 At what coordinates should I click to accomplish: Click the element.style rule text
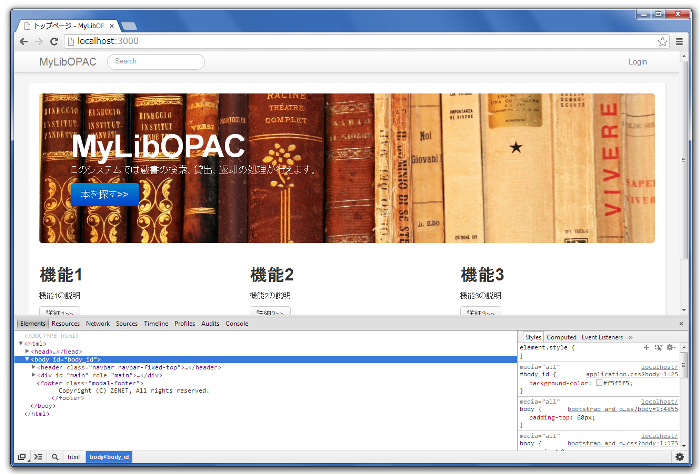[547, 347]
